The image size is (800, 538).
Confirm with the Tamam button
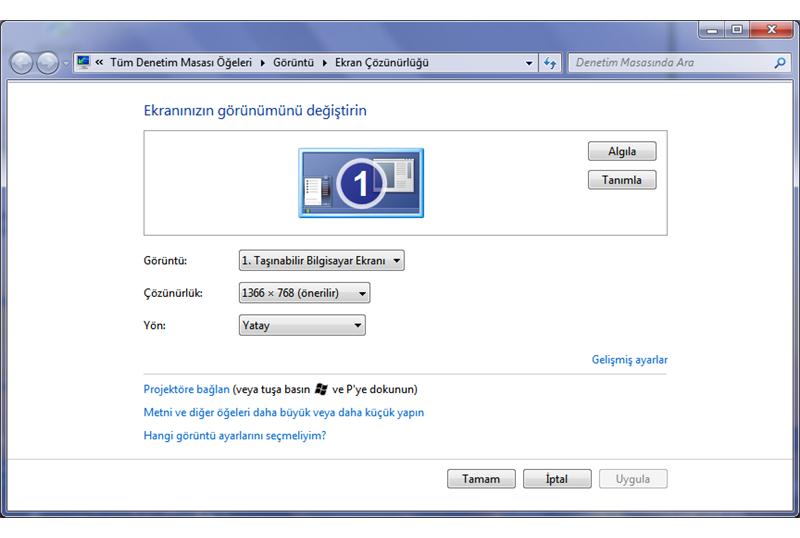coord(481,479)
